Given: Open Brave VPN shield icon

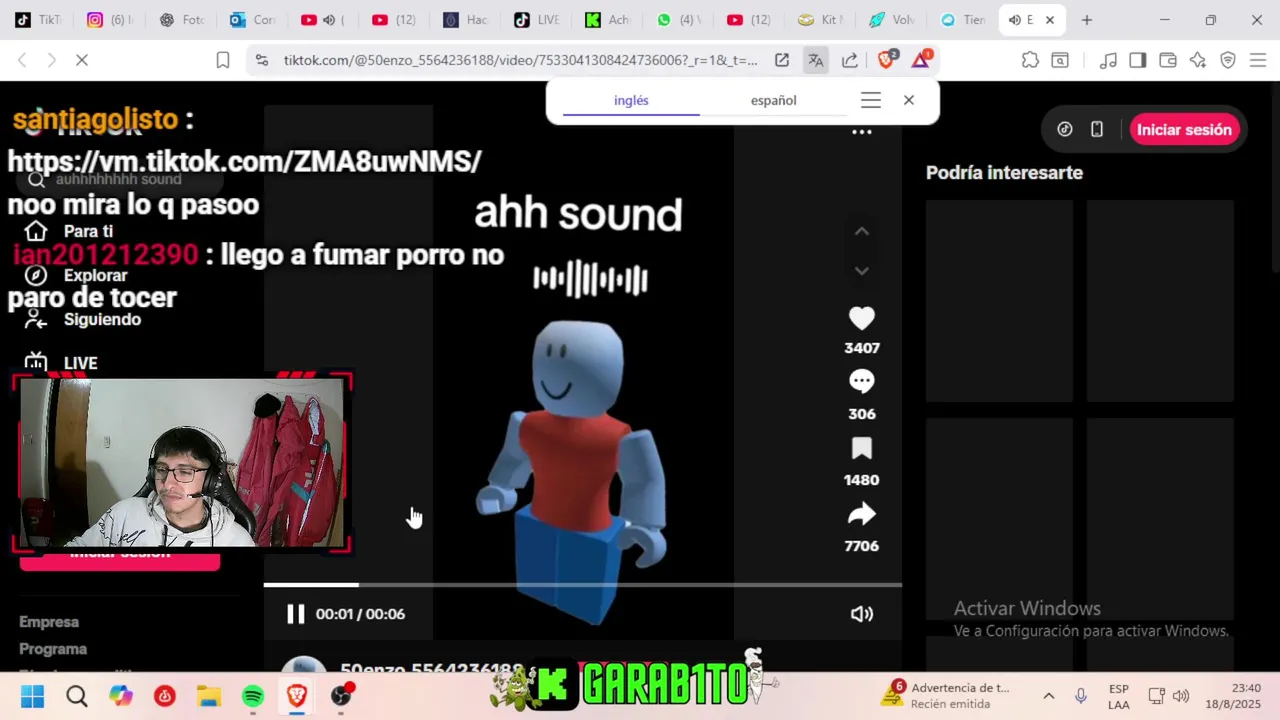Looking at the screenshot, I should (1228, 60).
